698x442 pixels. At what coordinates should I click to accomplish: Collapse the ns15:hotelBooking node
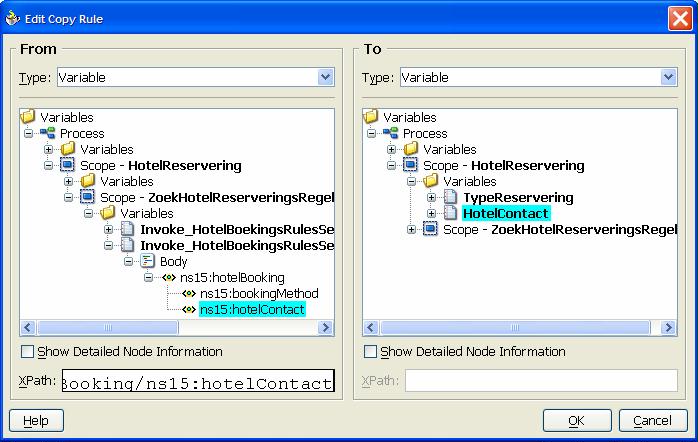[149, 277]
